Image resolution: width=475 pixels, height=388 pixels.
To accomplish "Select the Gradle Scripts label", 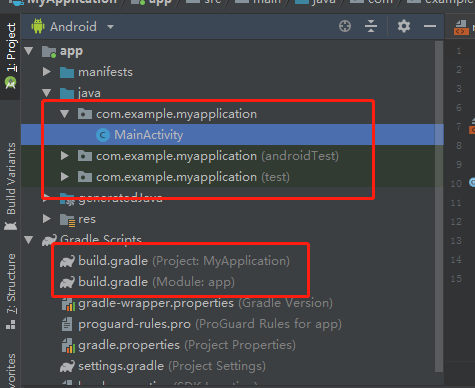I will click(101, 240).
